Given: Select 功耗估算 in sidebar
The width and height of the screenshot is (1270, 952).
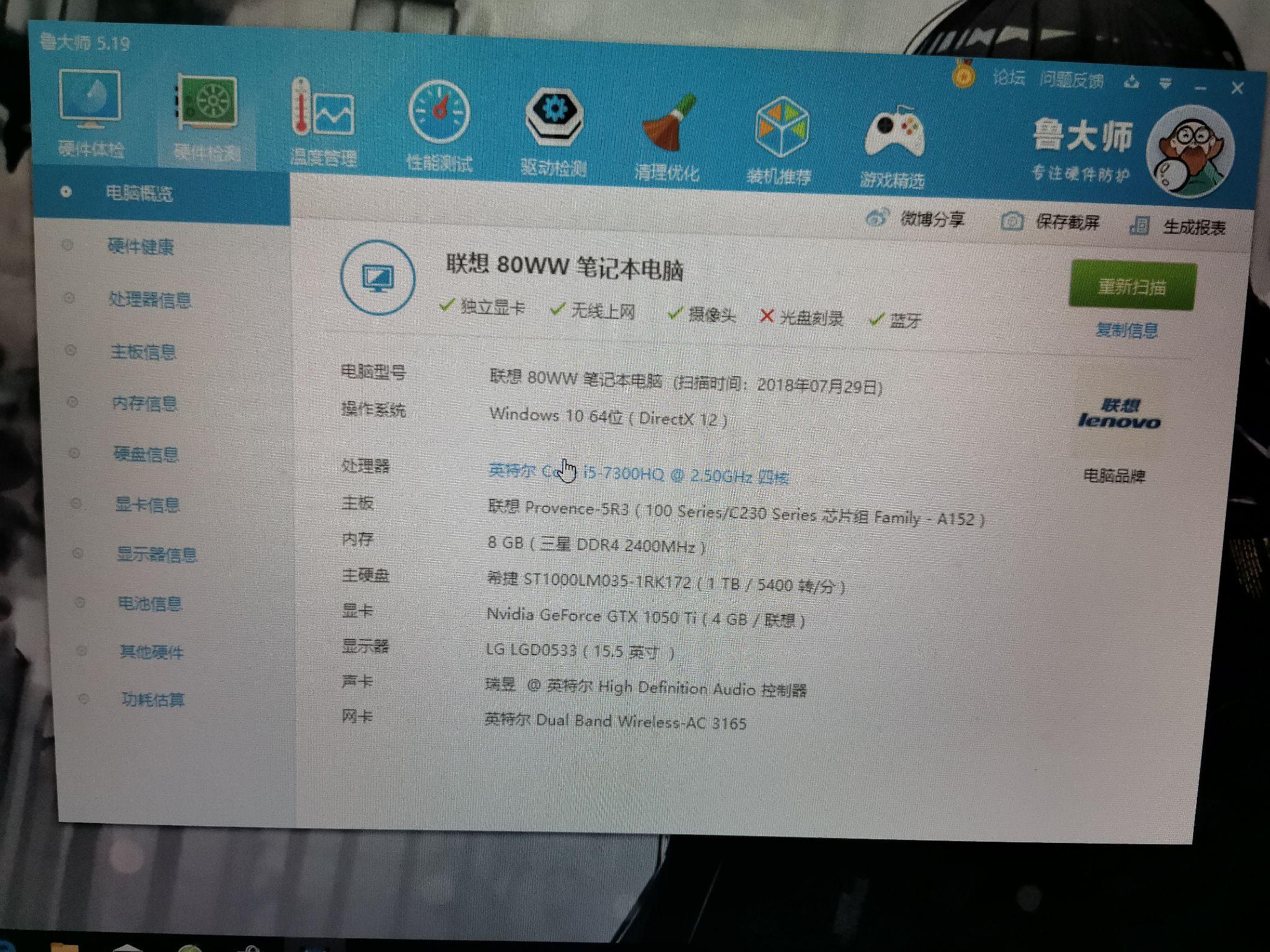Looking at the screenshot, I should 153,699.
